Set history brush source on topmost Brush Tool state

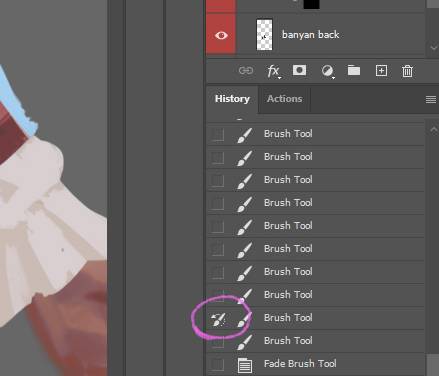tap(218, 134)
